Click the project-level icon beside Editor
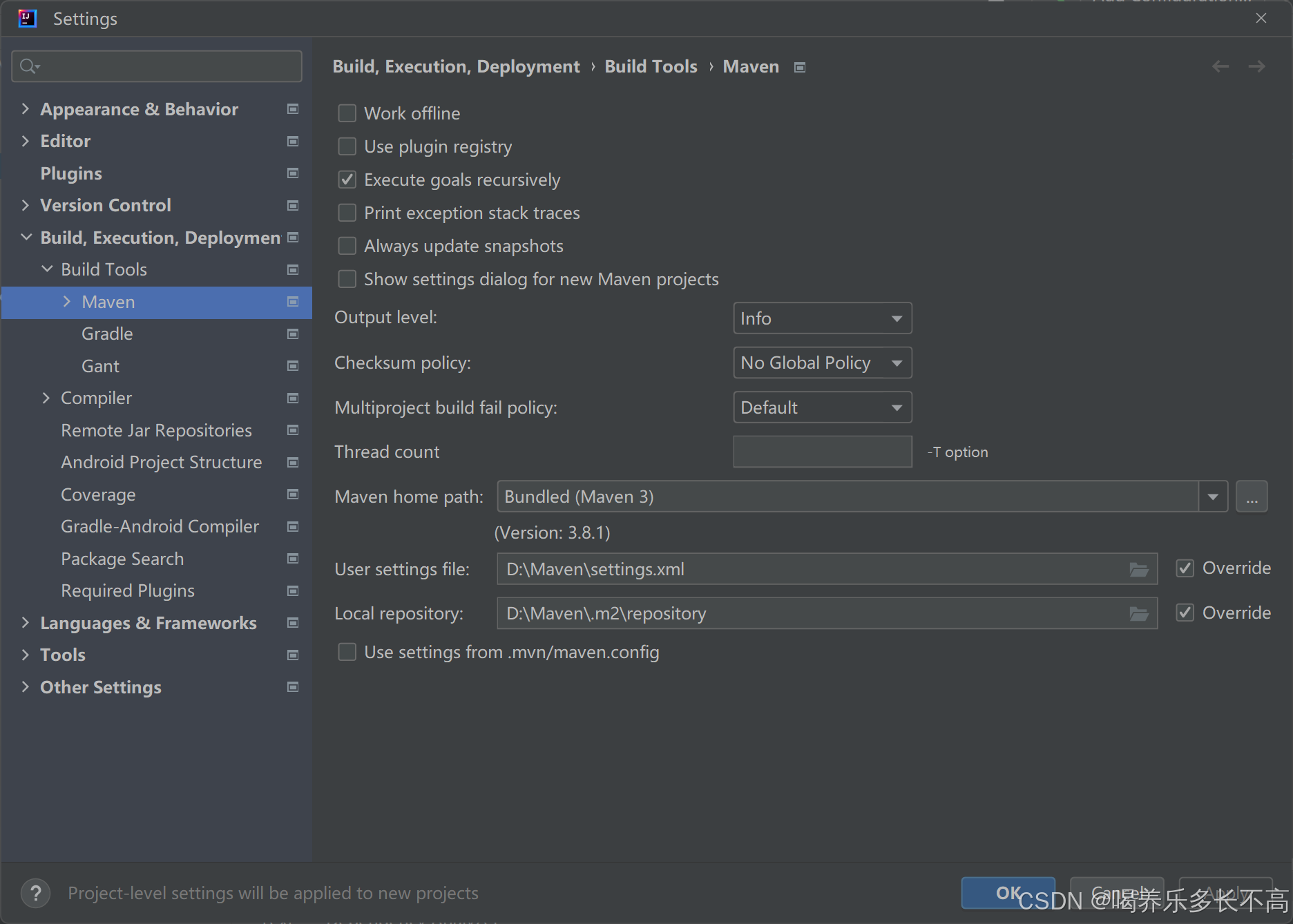 click(x=293, y=142)
